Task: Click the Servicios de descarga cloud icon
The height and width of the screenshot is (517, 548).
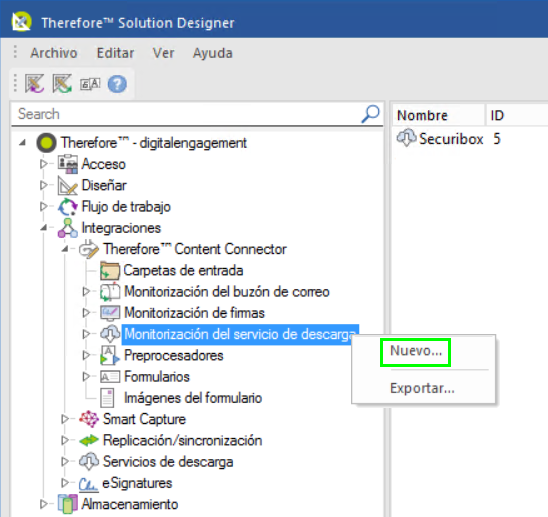Action: coord(89,461)
